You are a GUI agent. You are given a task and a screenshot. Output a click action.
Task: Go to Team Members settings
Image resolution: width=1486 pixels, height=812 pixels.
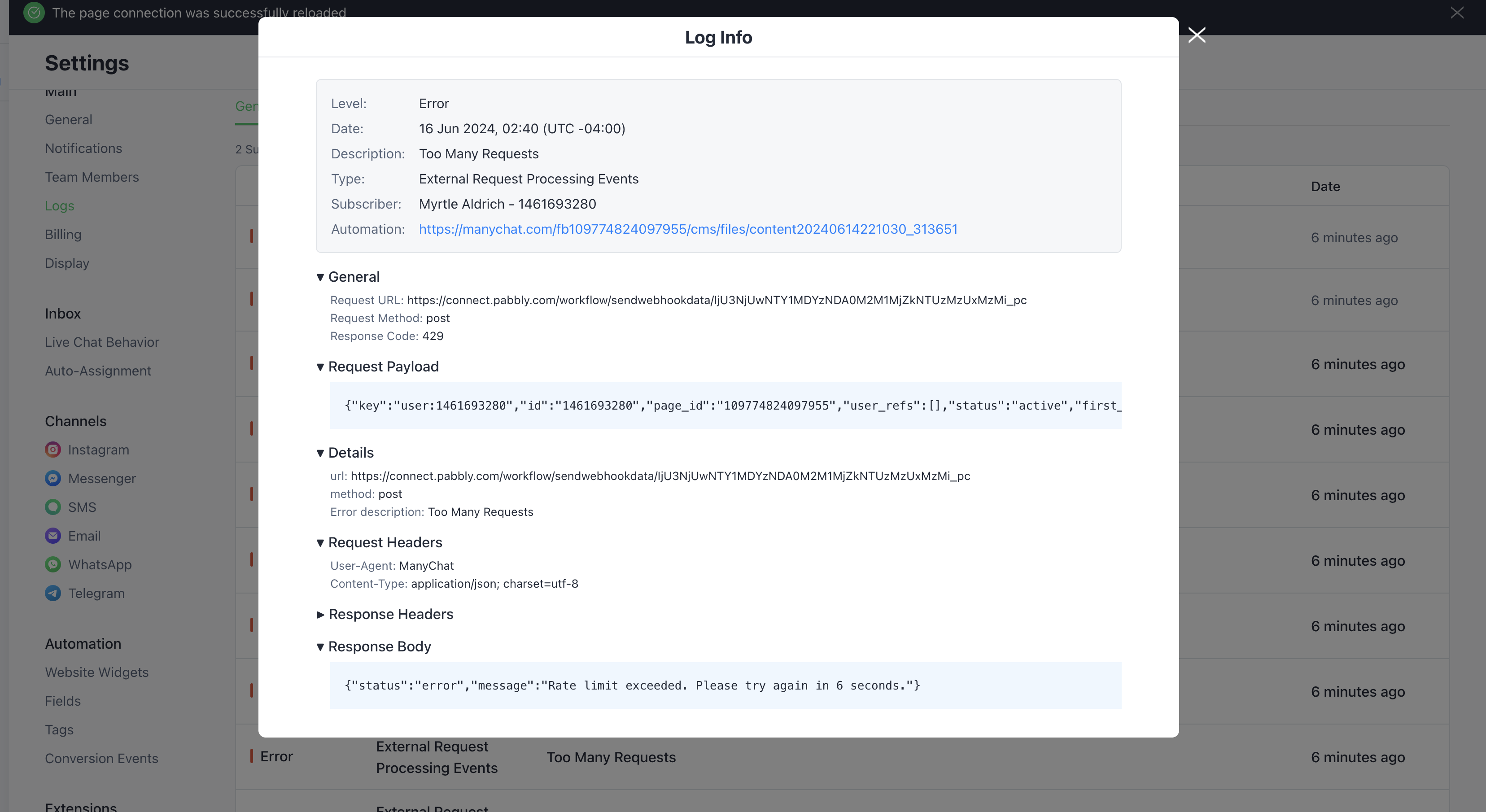point(92,177)
